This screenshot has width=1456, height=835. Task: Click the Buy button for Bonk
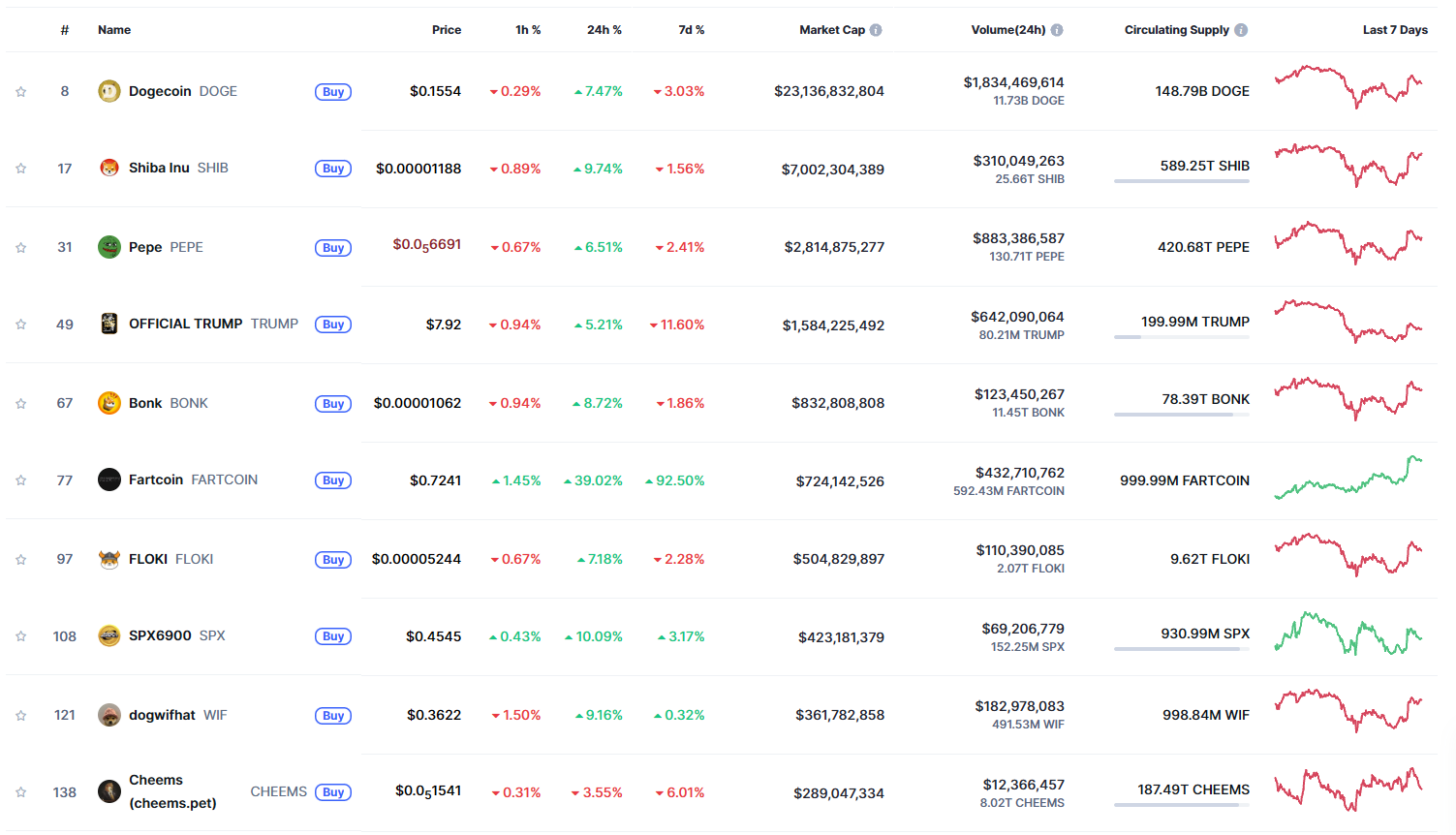(x=333, y=404)
